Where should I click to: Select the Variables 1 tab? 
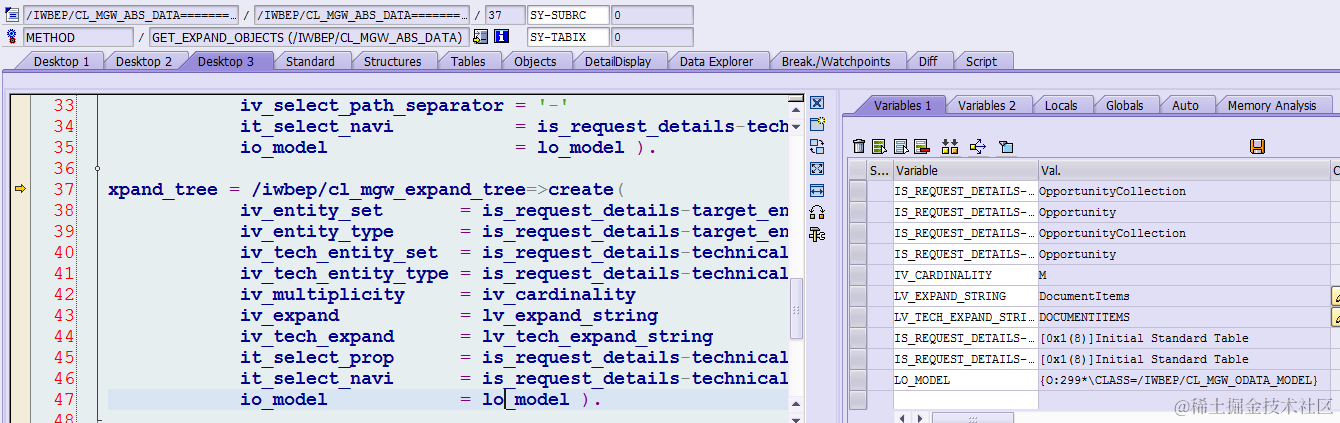coord(902,105)
